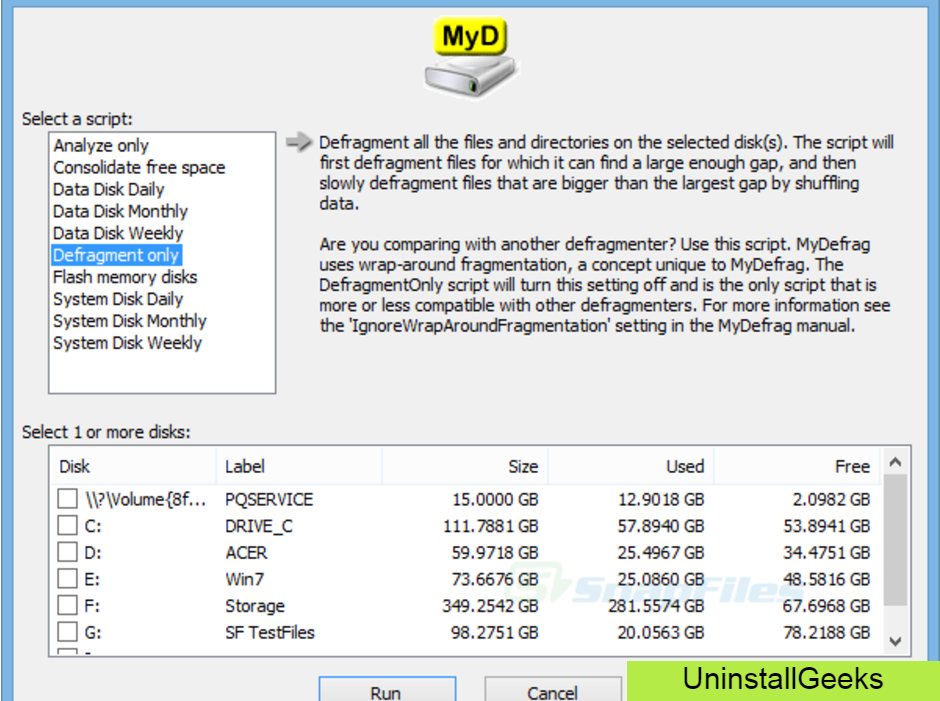Screen dimensions: 940x701
Task: Check the E: Win7 disk checkbox
Action: click(67, 579)
